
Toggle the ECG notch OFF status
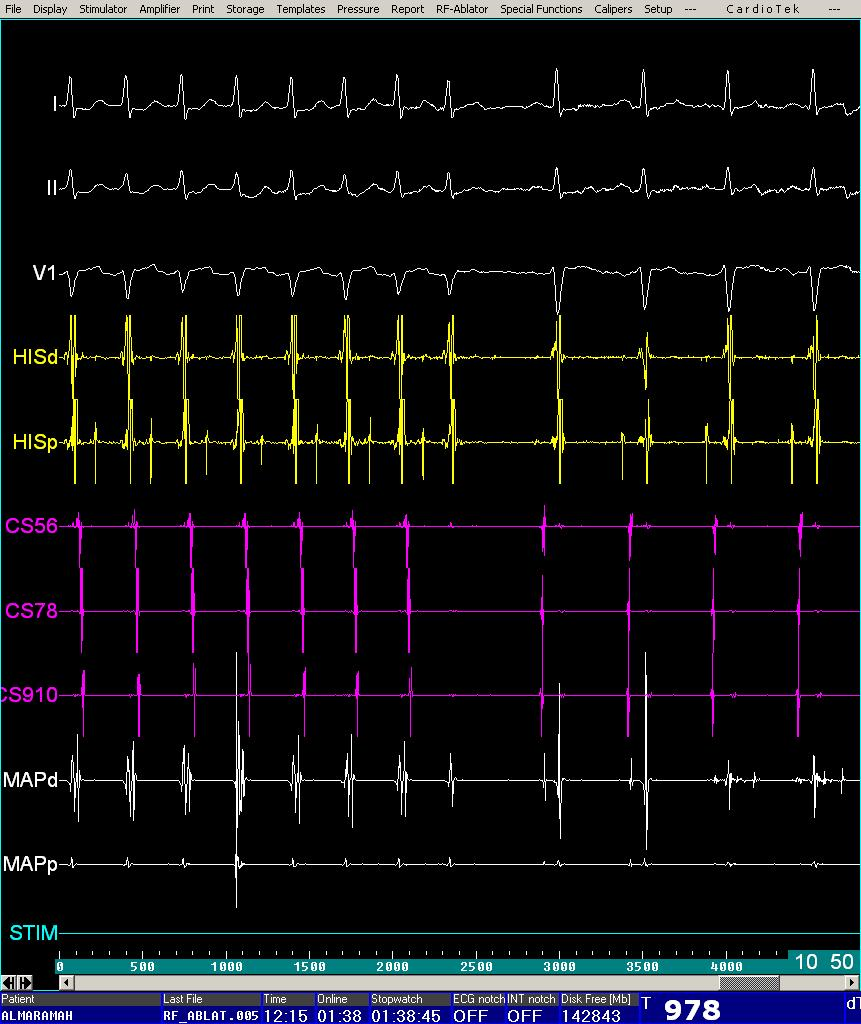click(470, 1016)
